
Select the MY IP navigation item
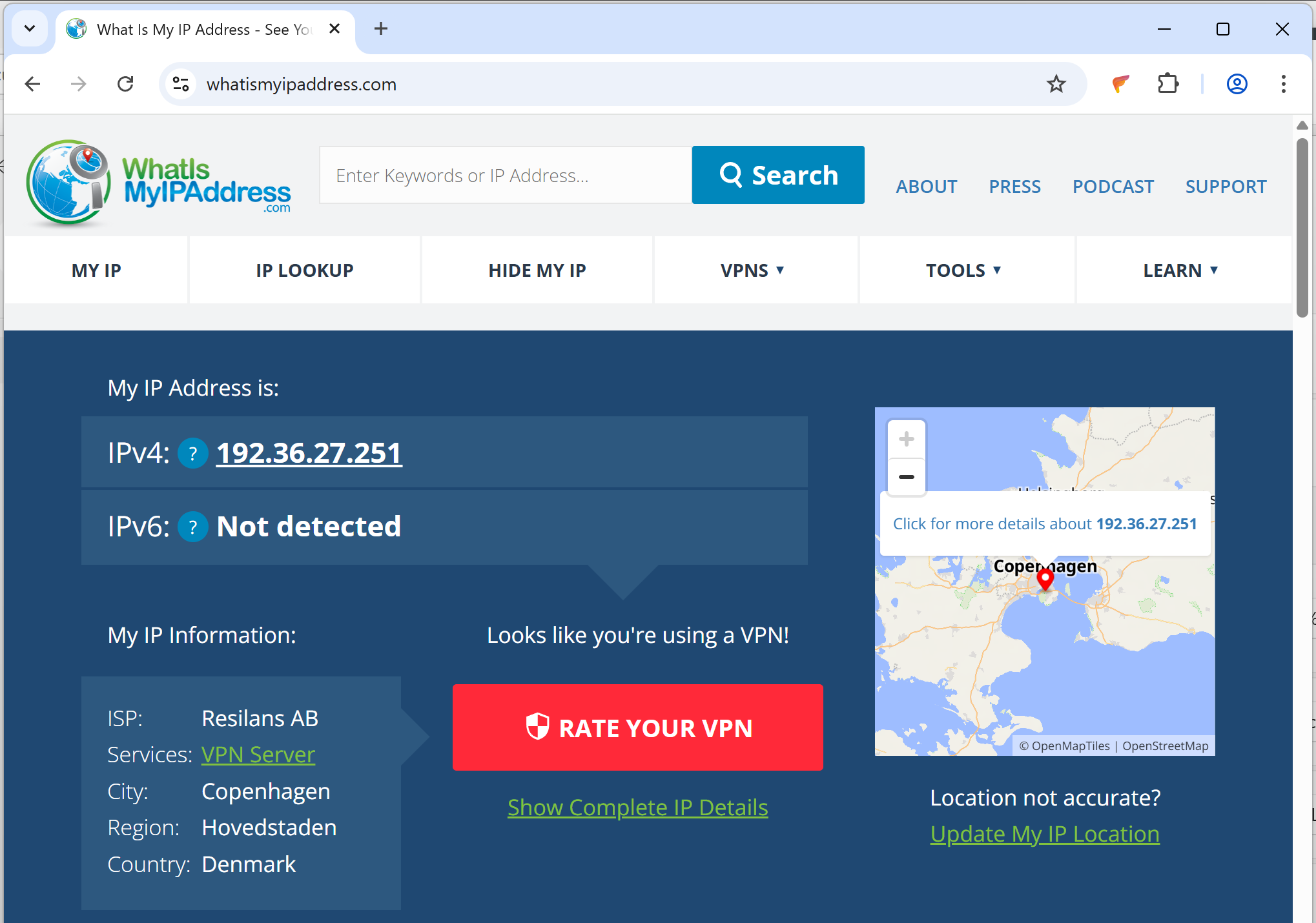pos(96,270)
